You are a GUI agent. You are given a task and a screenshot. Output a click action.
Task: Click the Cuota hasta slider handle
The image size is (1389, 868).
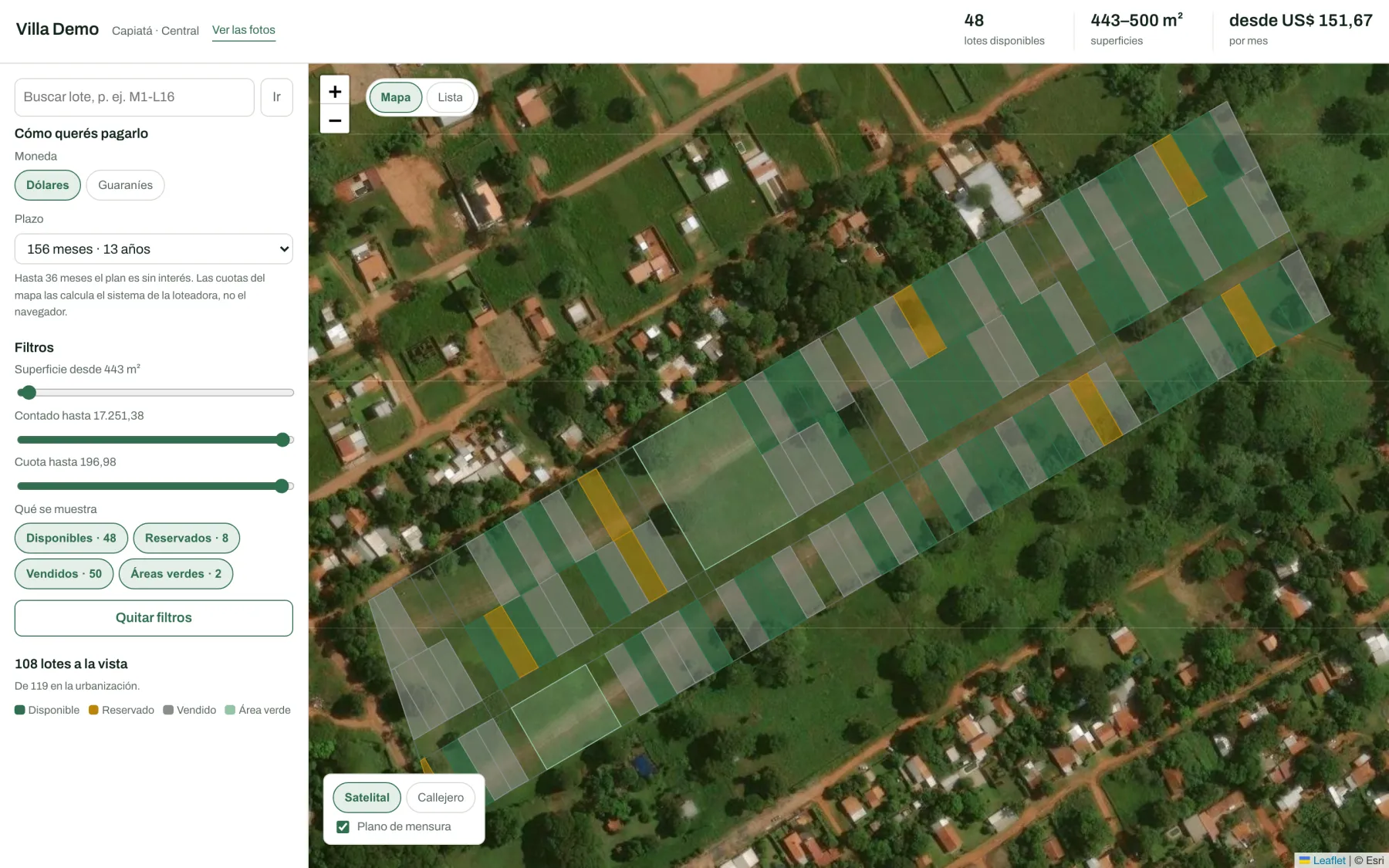tap(282, 486)
